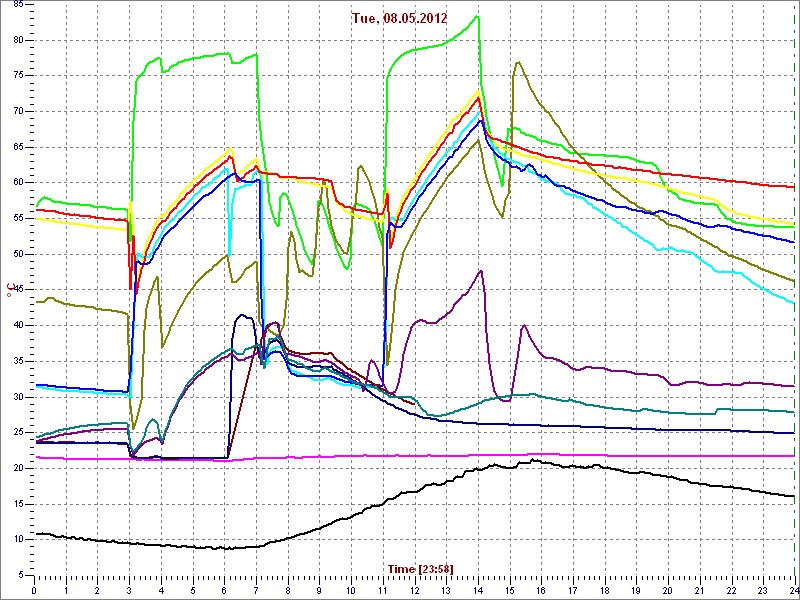This screenshot has width=800, height=600.
Task: Click hour '13' on the time axis
Action: tap(446, 590)
